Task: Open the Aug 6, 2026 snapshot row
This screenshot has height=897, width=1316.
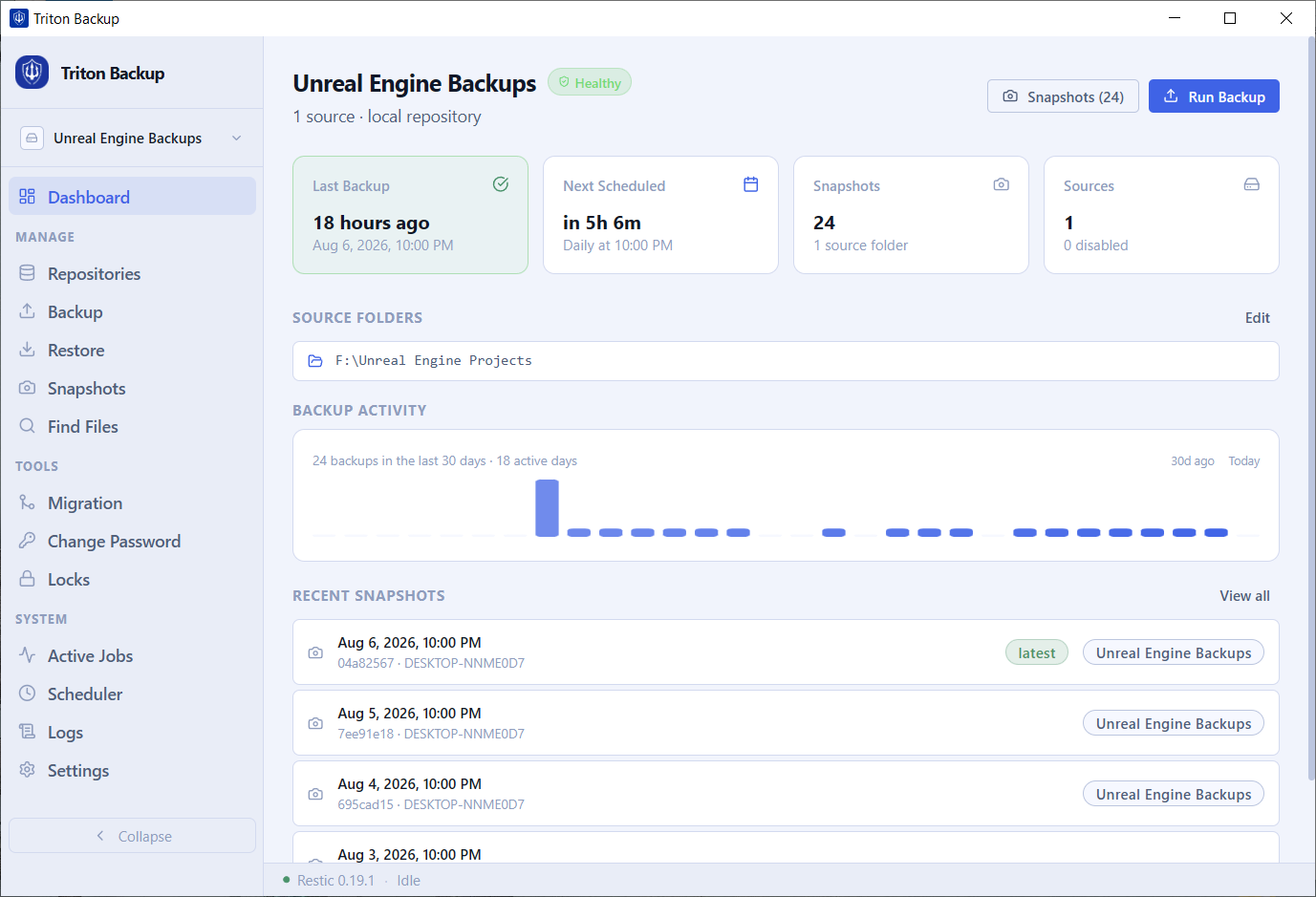Action: pos(786,652)
